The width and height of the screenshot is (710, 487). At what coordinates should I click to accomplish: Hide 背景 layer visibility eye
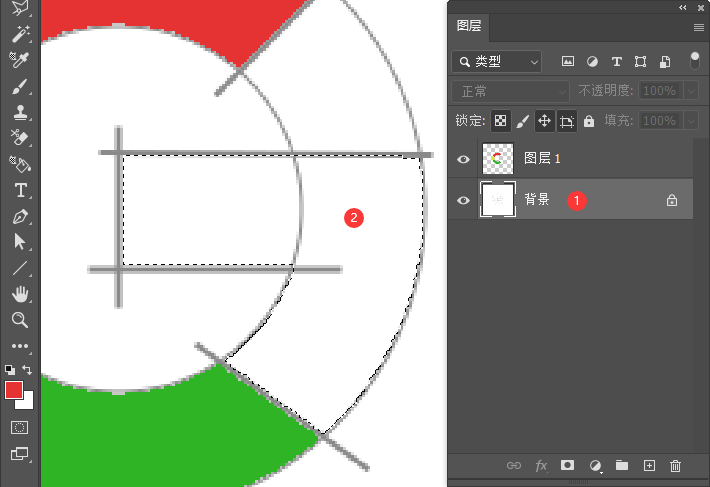[463, 200]
